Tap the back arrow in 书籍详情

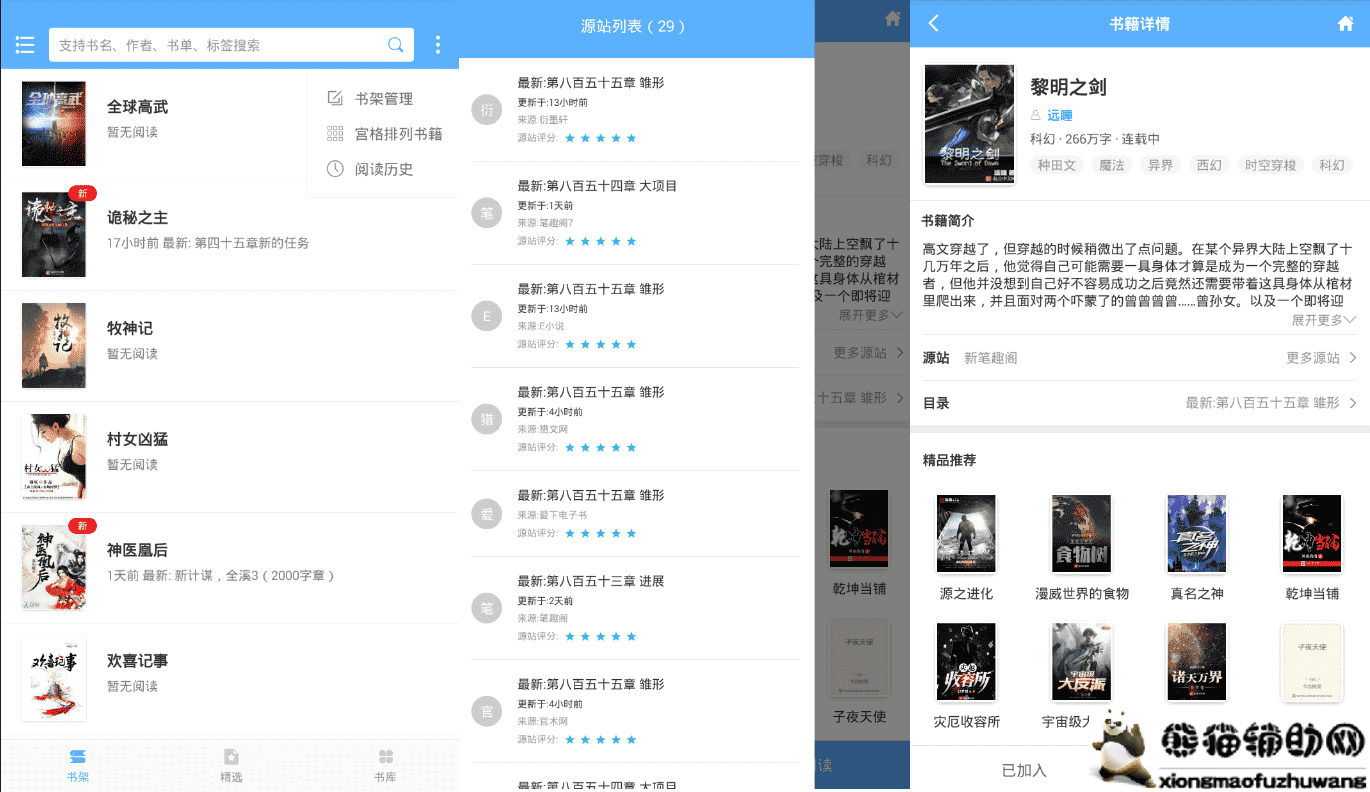pos(934,24)
